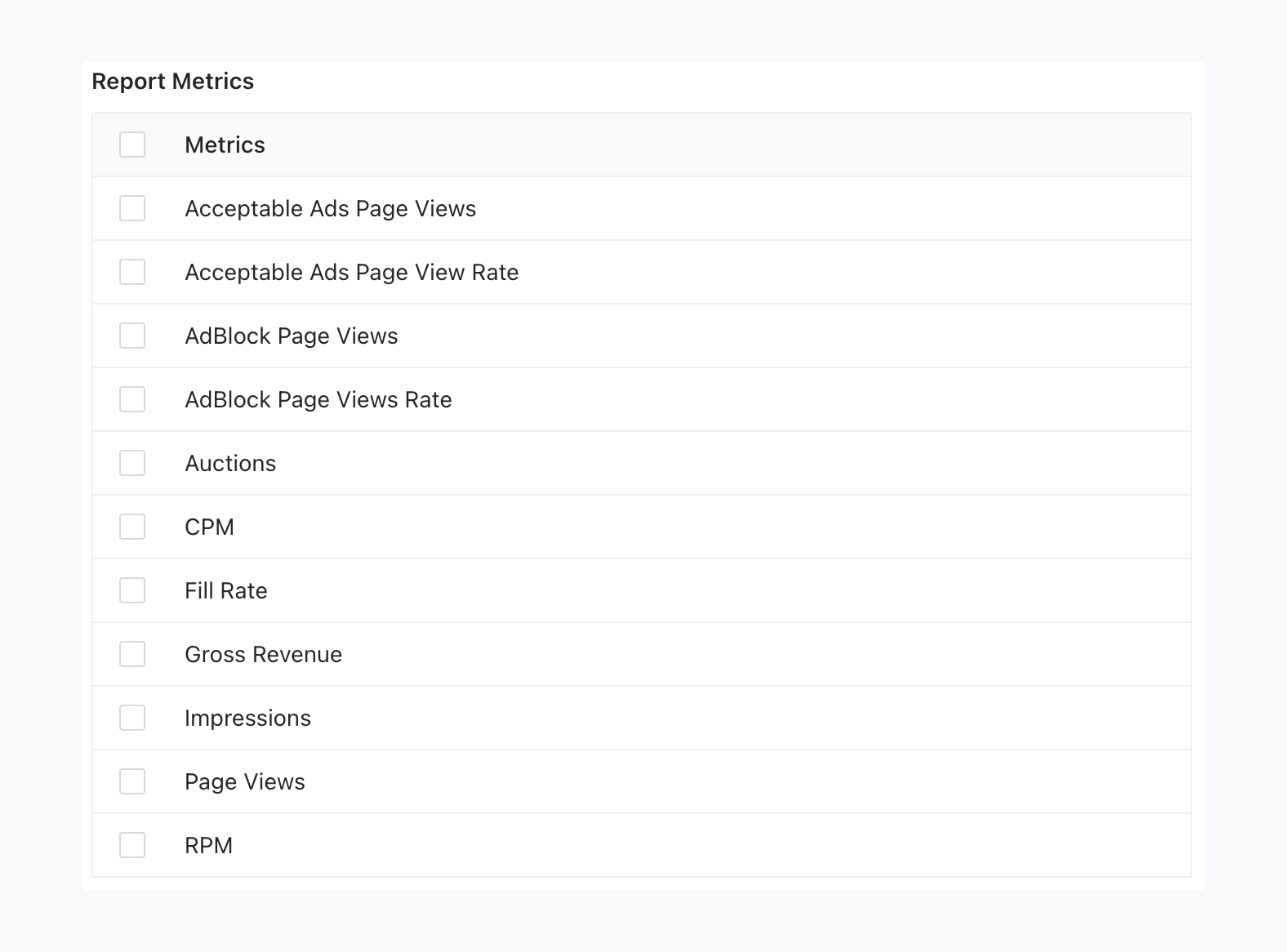This screenshot has height=952, width=1287.
Task: Check the Page Views metric
Action: point(131,781)
